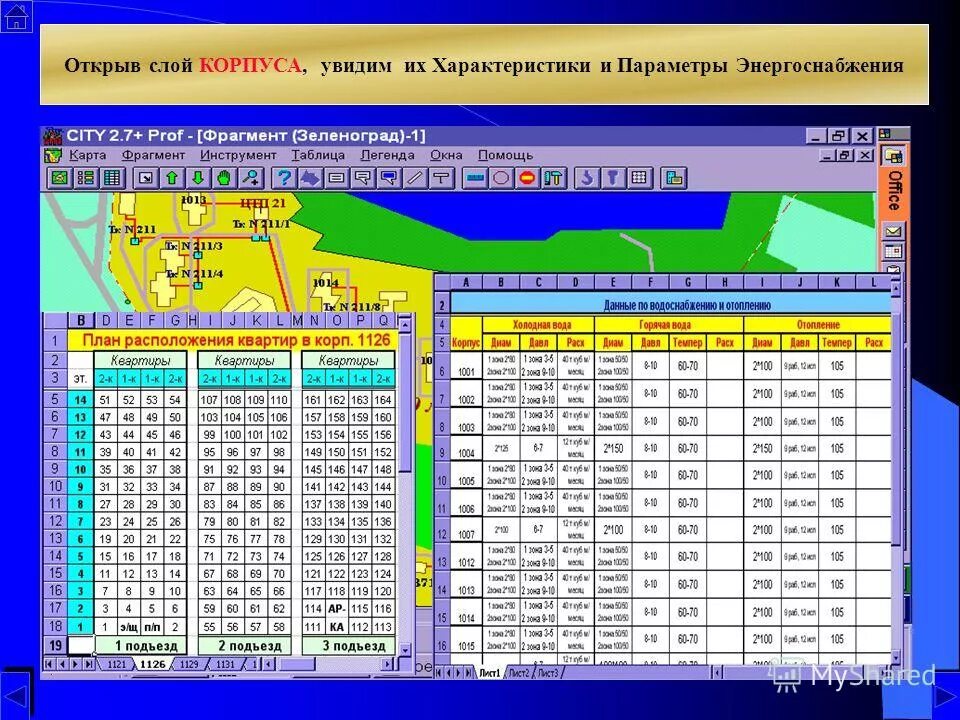
Task: Switch to the Лист2 sheet tab
Action: click(518, 670)
